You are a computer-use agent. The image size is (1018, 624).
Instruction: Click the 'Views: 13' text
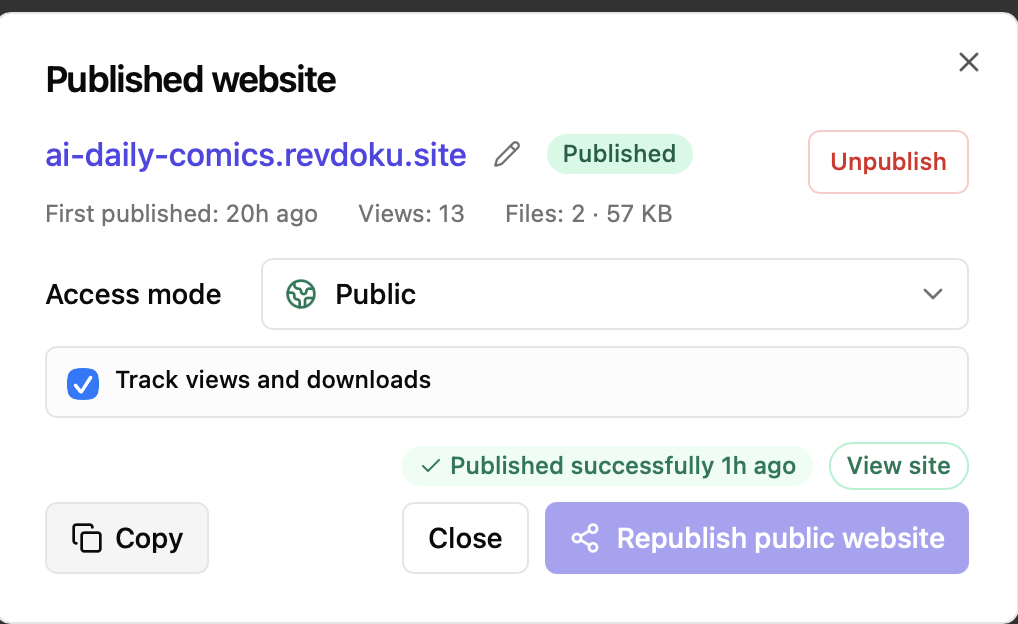tap(412, 214)
